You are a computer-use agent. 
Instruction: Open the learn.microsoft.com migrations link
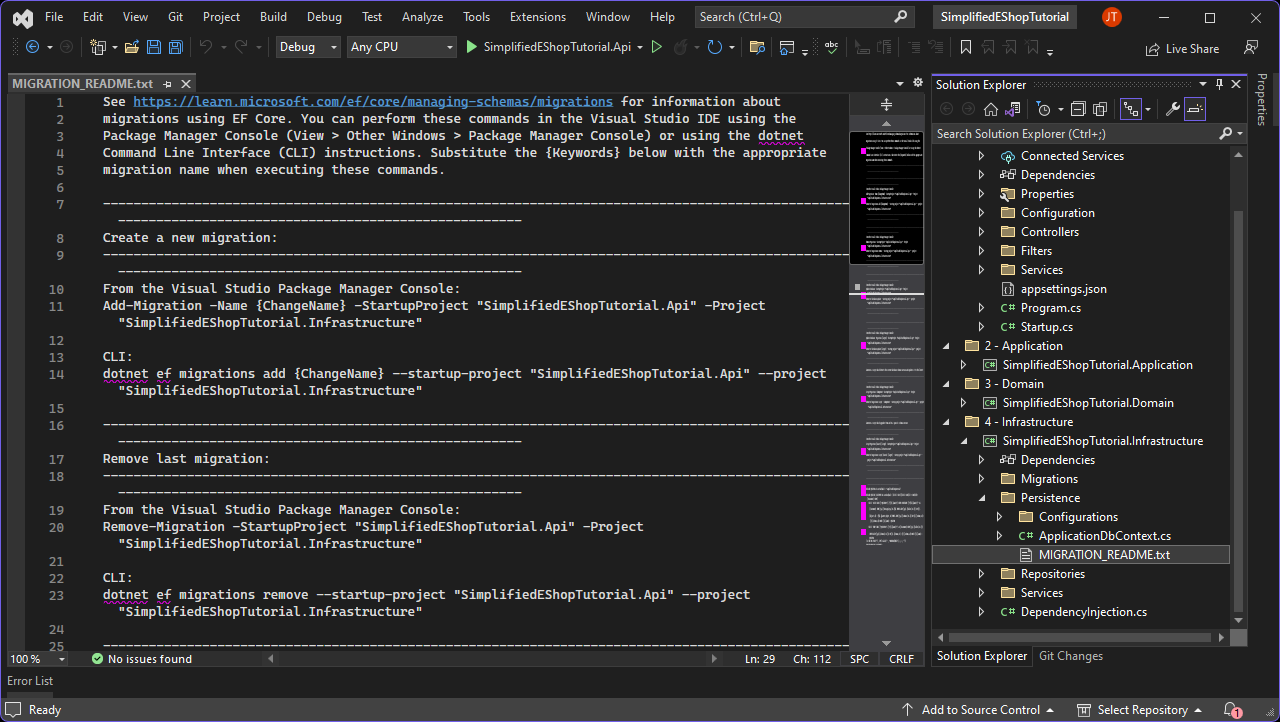(x=373, y=102)
